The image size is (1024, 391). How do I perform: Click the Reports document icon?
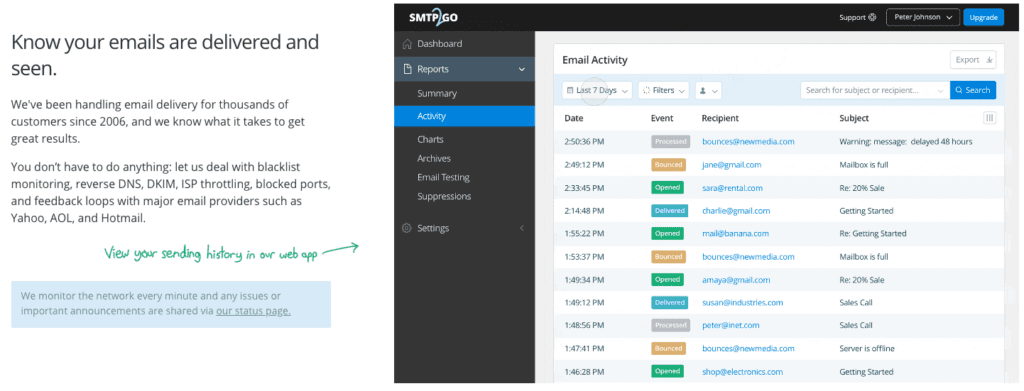click(407, 69)
